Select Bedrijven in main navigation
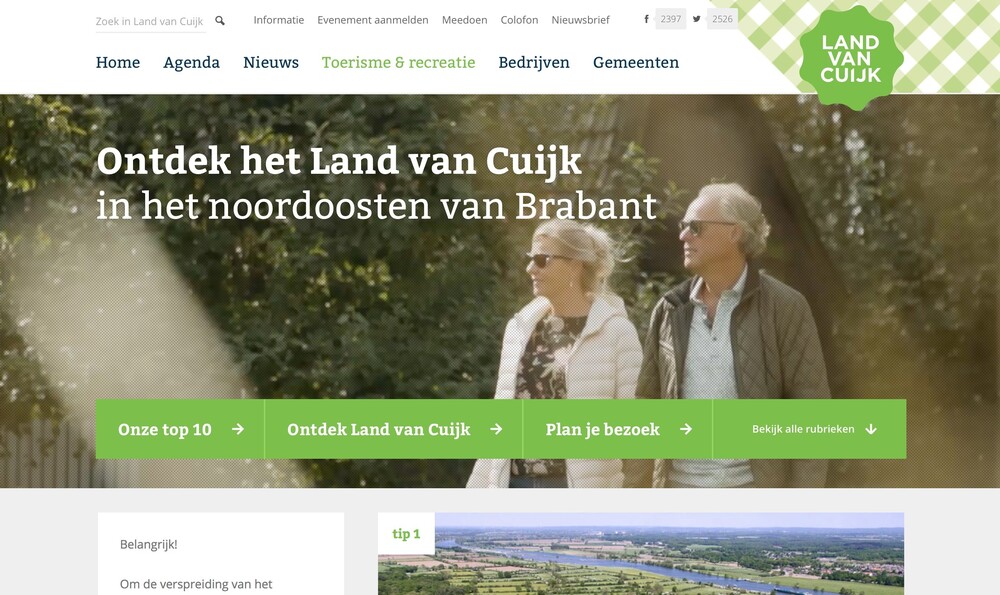Screen dimensions: 1000x595 click(534, 62)
